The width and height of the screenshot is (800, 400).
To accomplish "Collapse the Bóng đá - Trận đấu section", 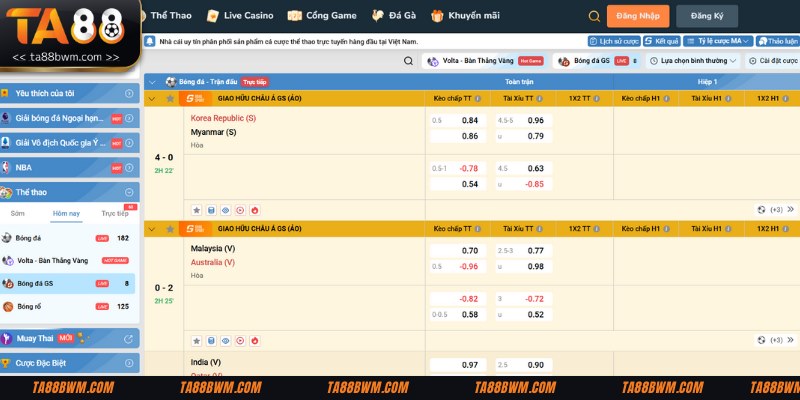I will [152, 82].
